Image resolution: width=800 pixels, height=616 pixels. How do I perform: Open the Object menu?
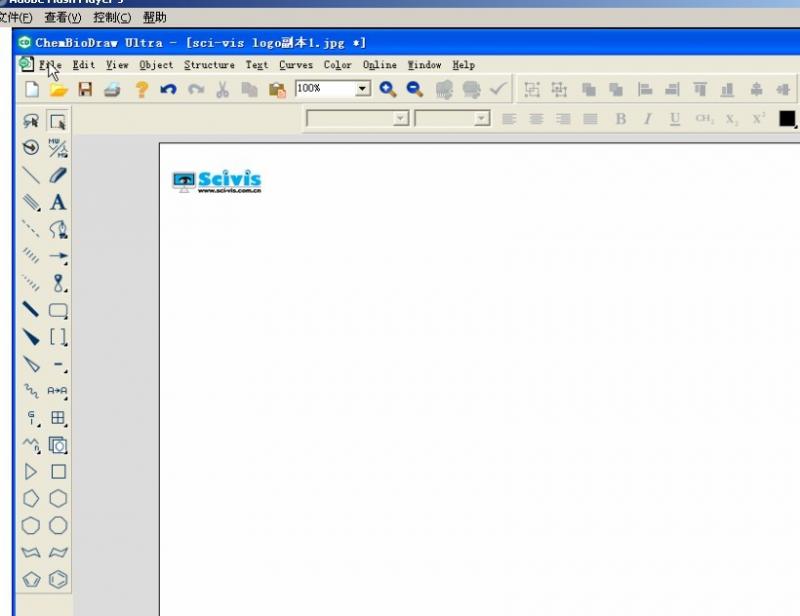[156, 65]
